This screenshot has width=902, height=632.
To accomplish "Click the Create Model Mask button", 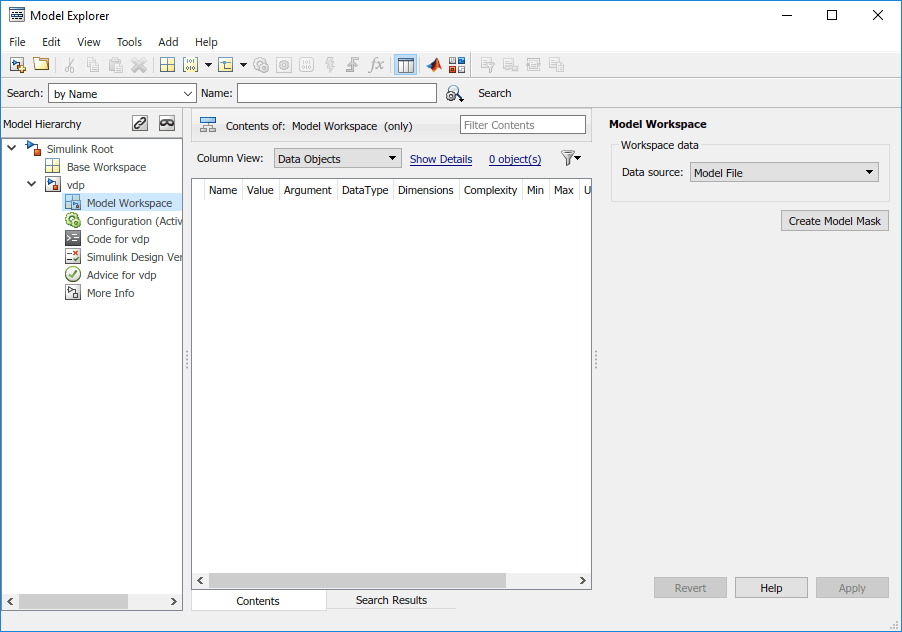I will click(834, 221).
